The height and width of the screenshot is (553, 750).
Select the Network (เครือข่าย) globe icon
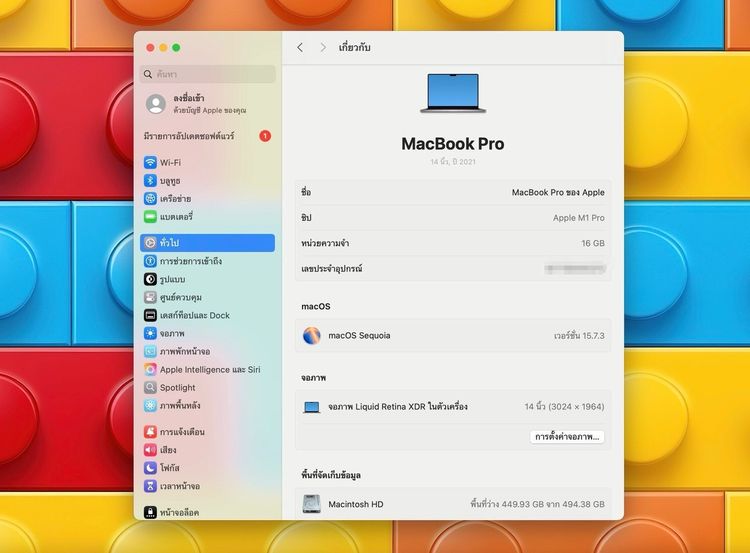150,199
